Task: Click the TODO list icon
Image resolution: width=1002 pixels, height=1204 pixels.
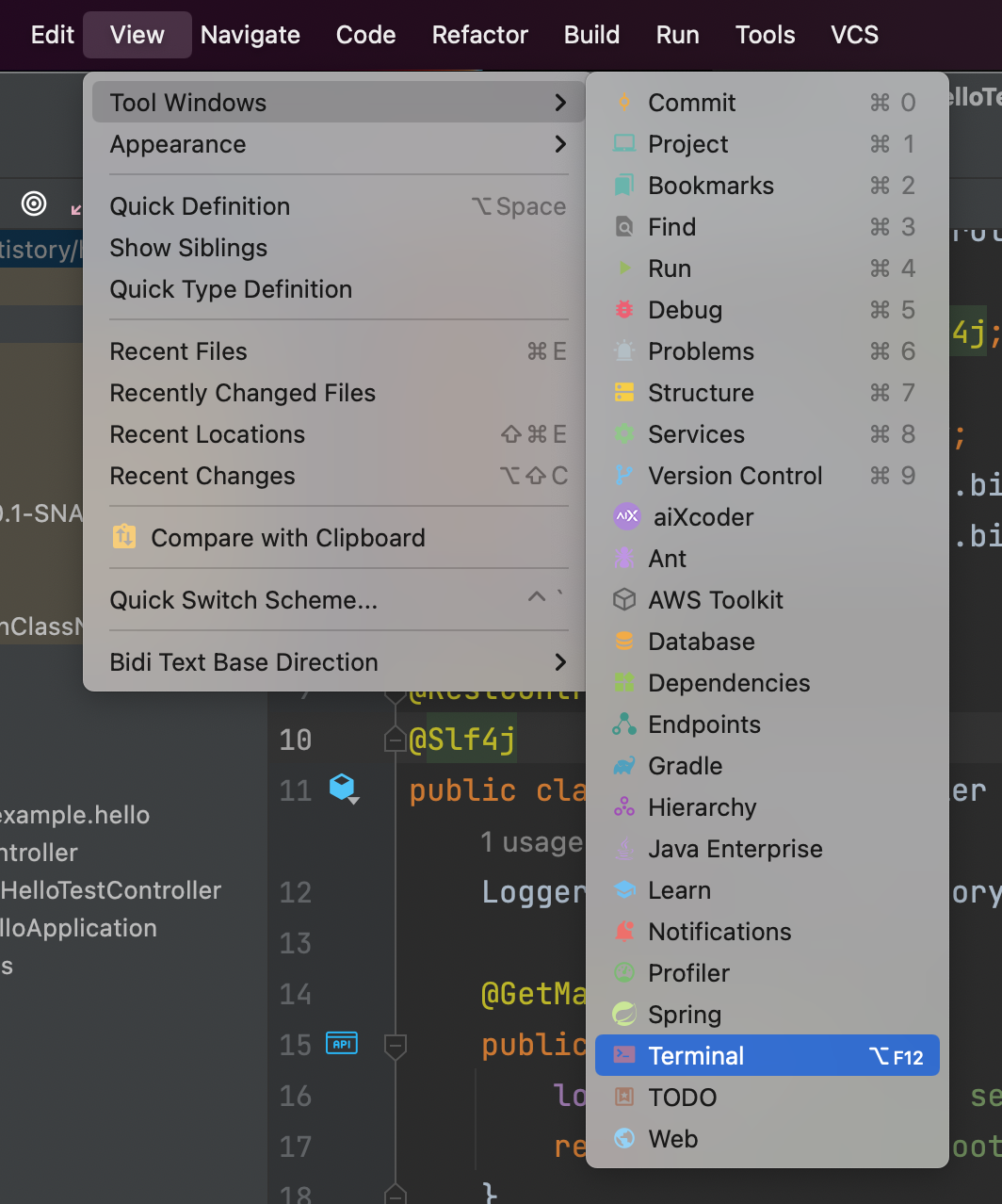Action: (623, 1097)
